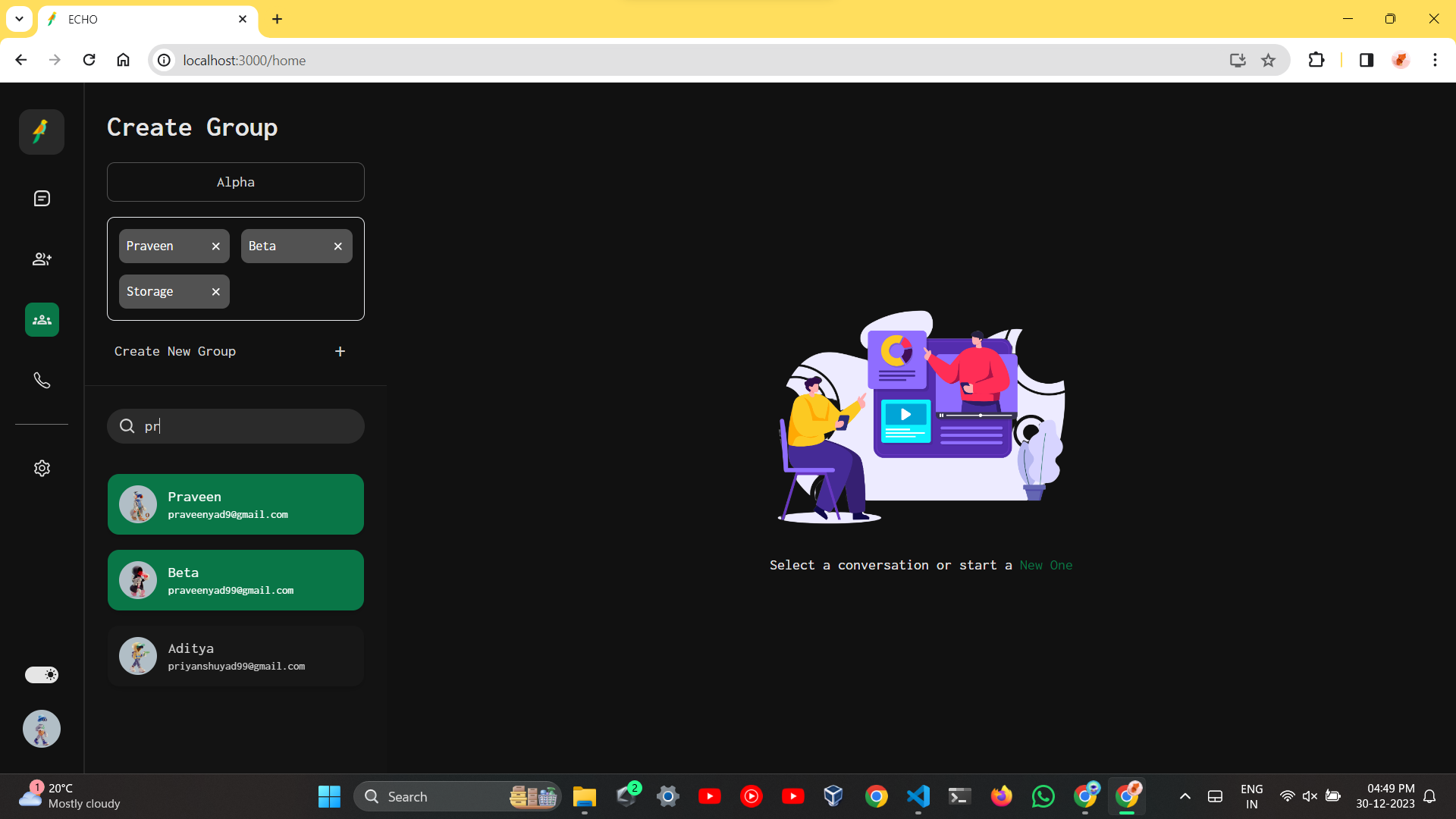This screenshot has width=1456, height=819.
Task: Select Aditya from the user list
Action: pyautogui.click(x=235, y=656)
